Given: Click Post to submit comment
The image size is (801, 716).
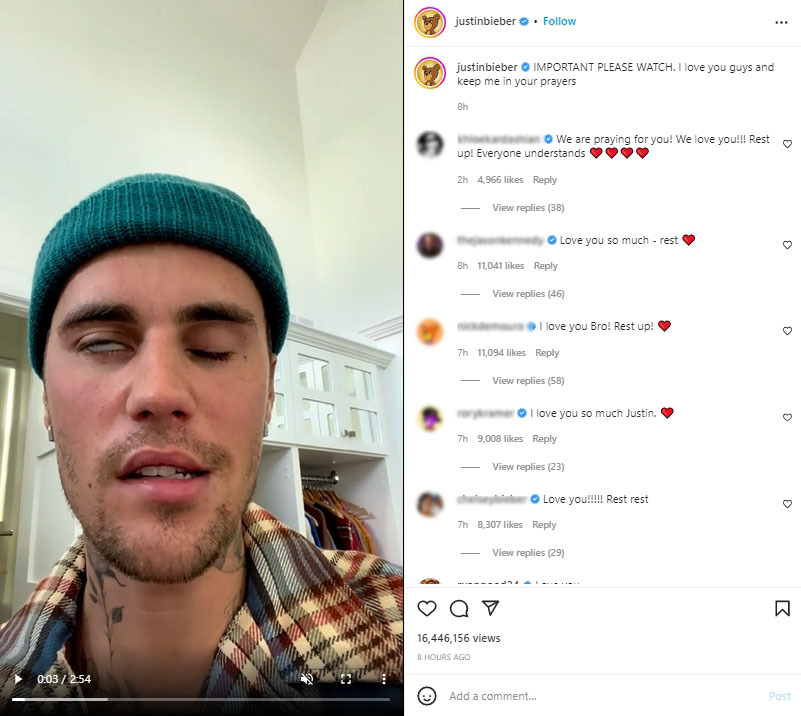Looking at the screenshot, I should (x=780, y=696).
